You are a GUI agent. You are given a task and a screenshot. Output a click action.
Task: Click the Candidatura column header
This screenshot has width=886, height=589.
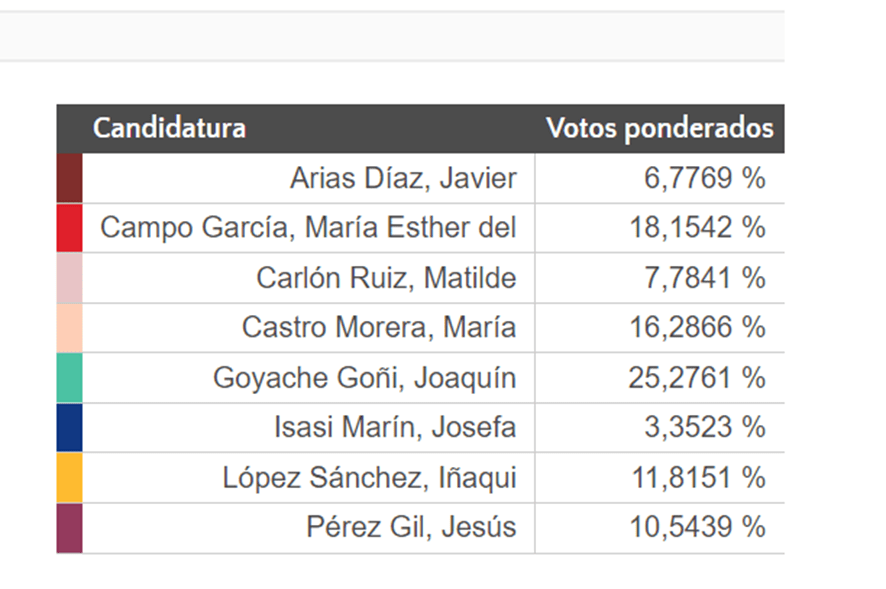click(169, 128)
